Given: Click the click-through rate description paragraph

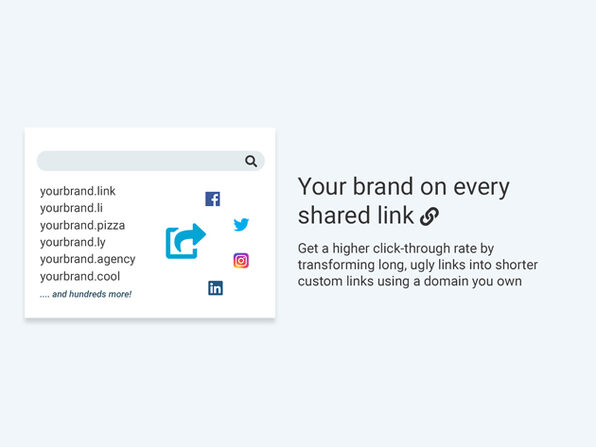Looking at the screenshot, I should (x=418, y=265).
